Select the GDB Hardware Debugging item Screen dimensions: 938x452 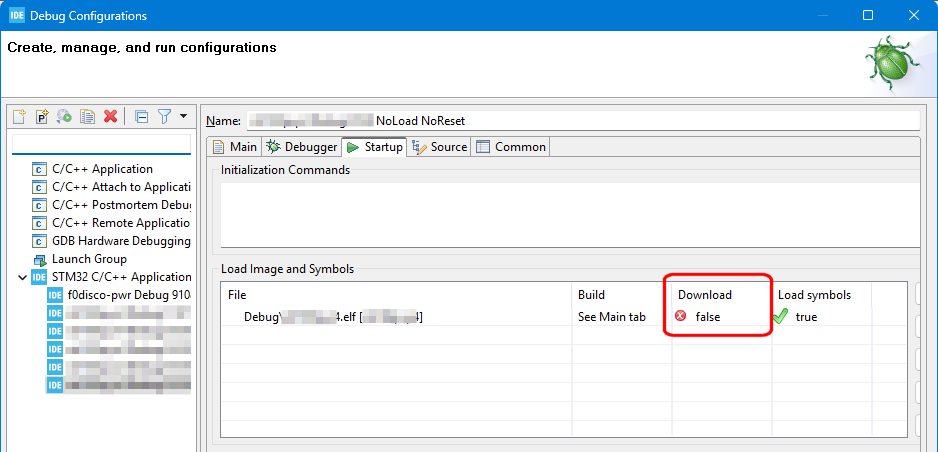coord(120,241)
